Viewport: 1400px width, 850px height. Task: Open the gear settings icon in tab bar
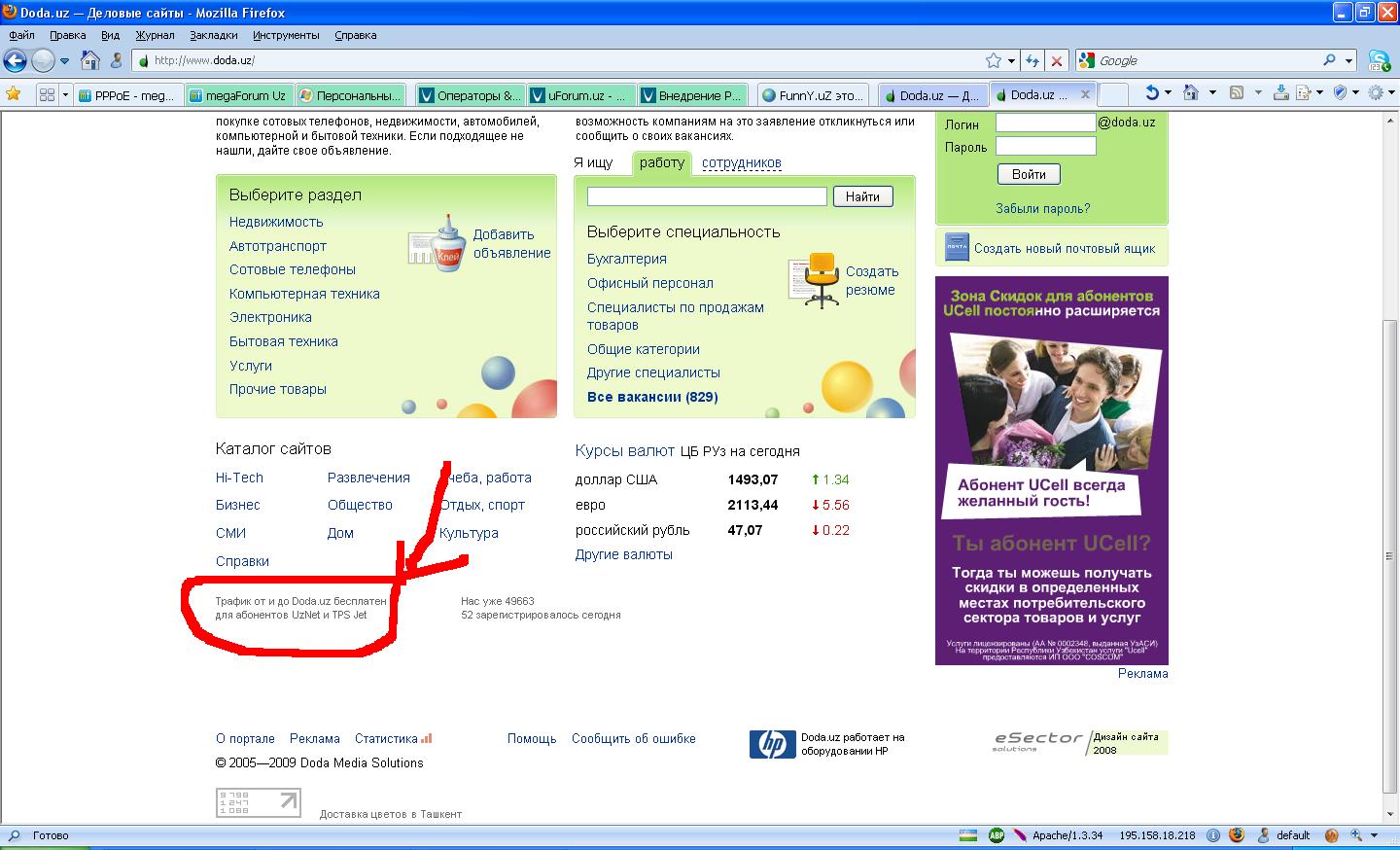pos(1376,93)
